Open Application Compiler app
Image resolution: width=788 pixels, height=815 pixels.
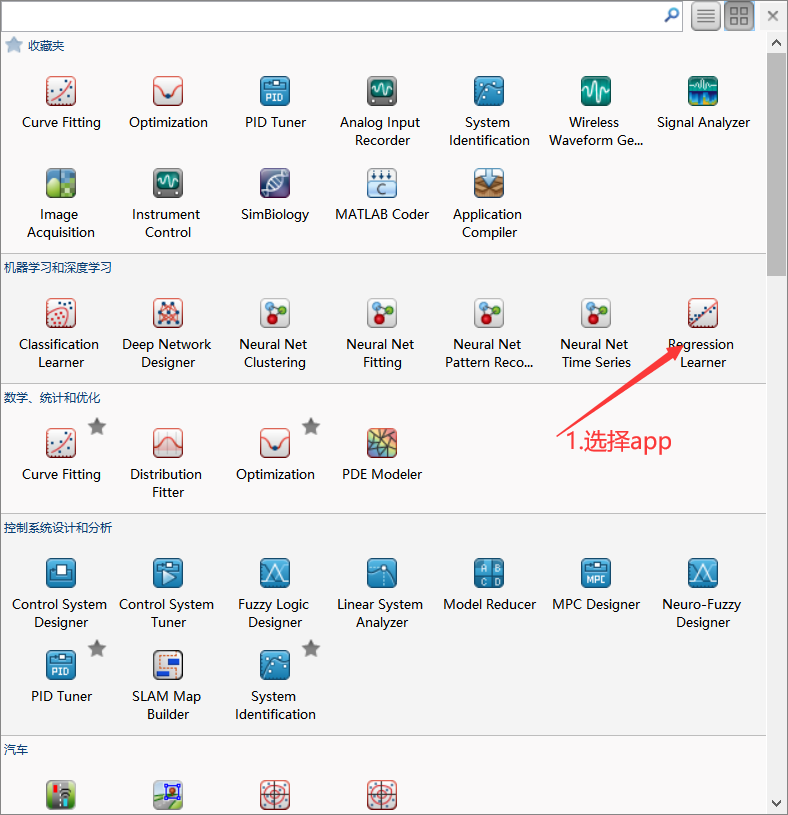tap(489, 204)
